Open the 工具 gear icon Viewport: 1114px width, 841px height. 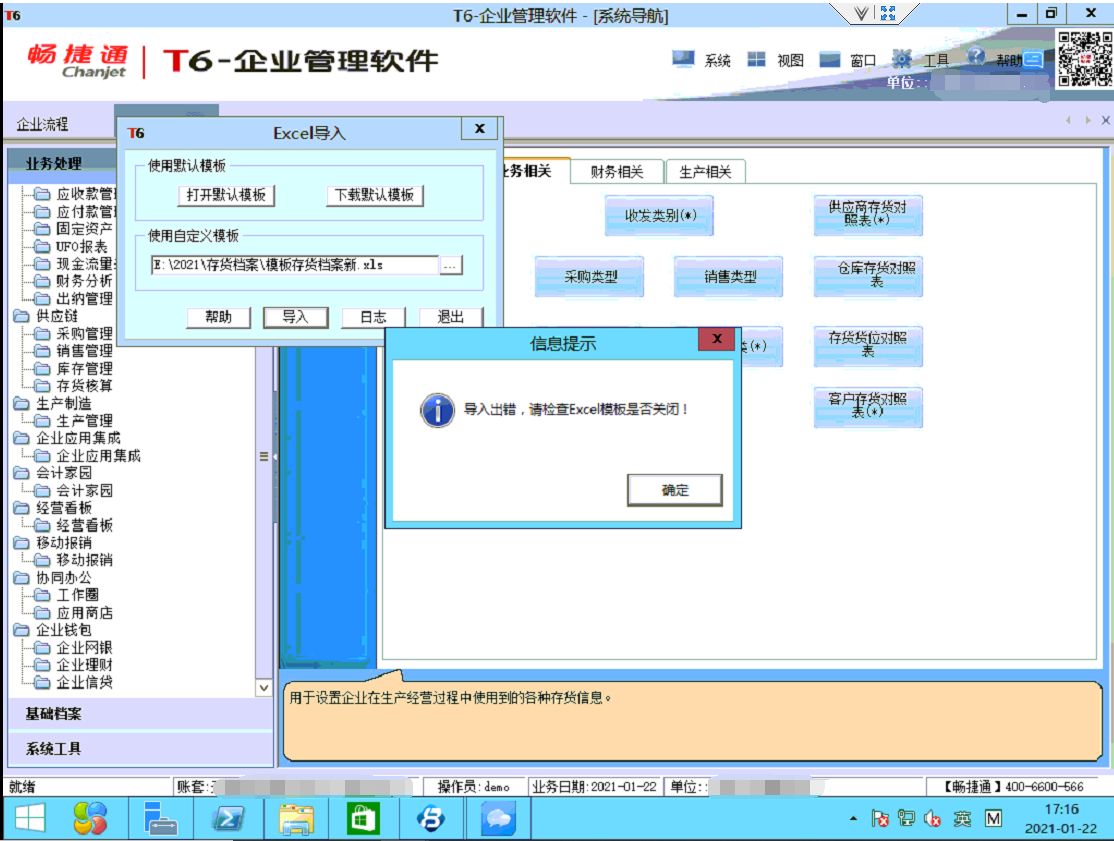(902, 59)
